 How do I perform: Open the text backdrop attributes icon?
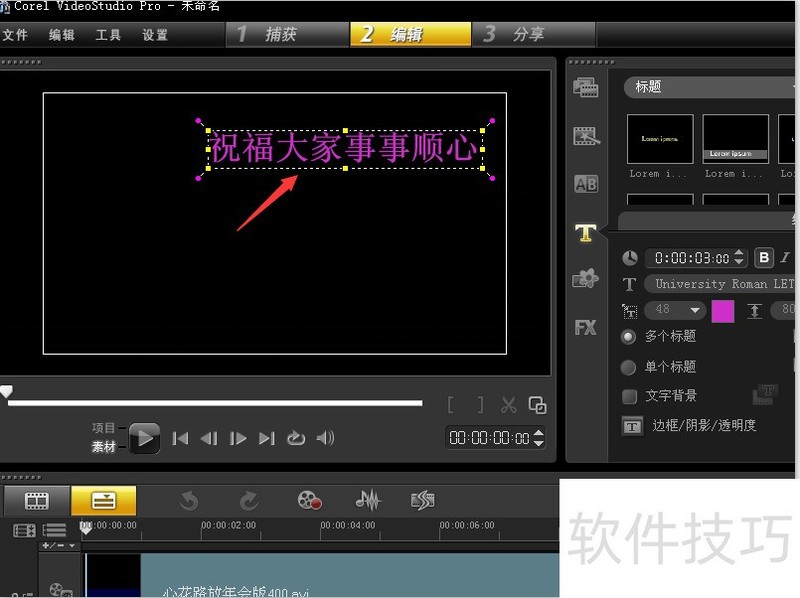coord(763,395)
